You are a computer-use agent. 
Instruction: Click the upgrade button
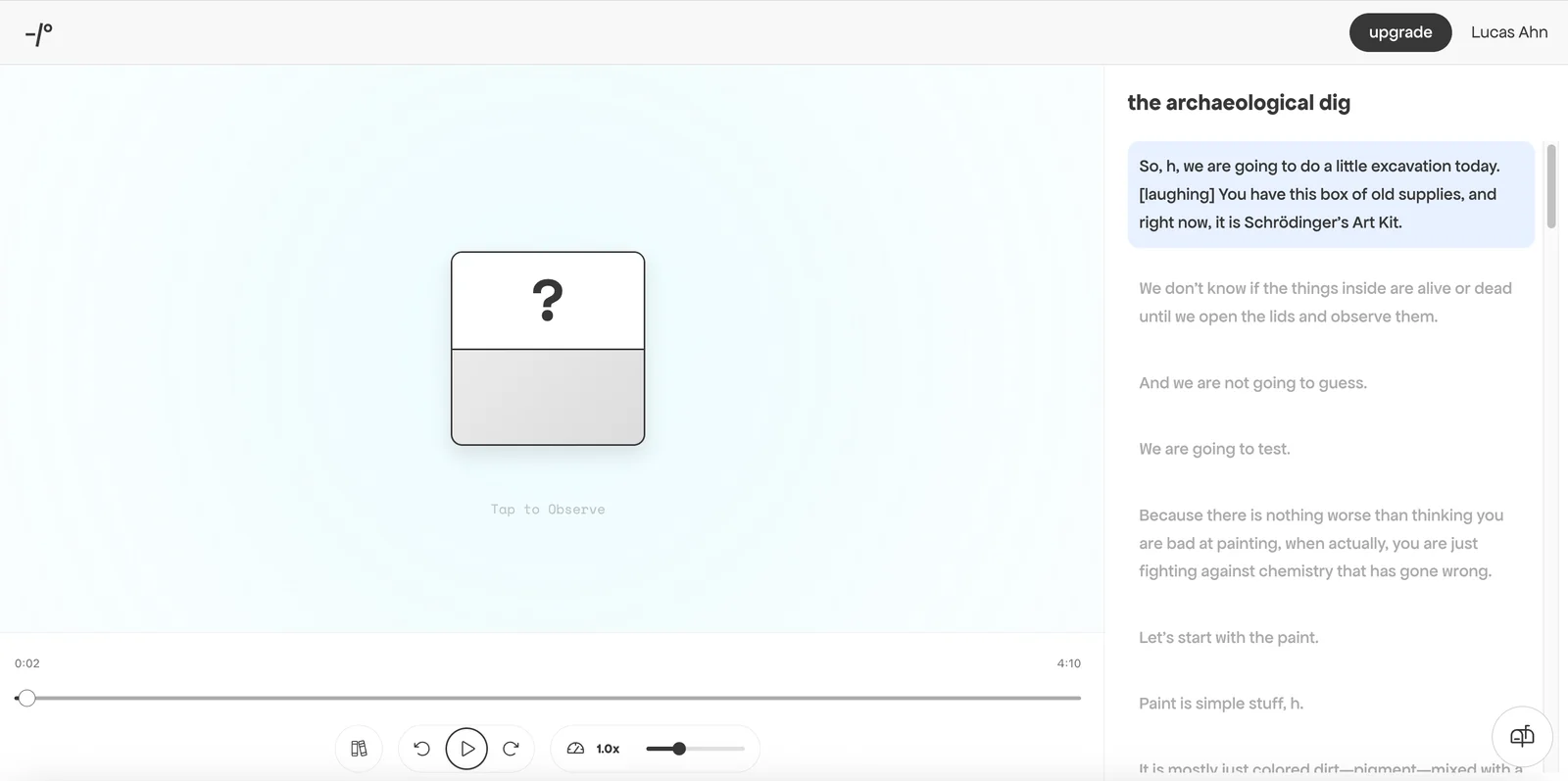[1399, 32]
